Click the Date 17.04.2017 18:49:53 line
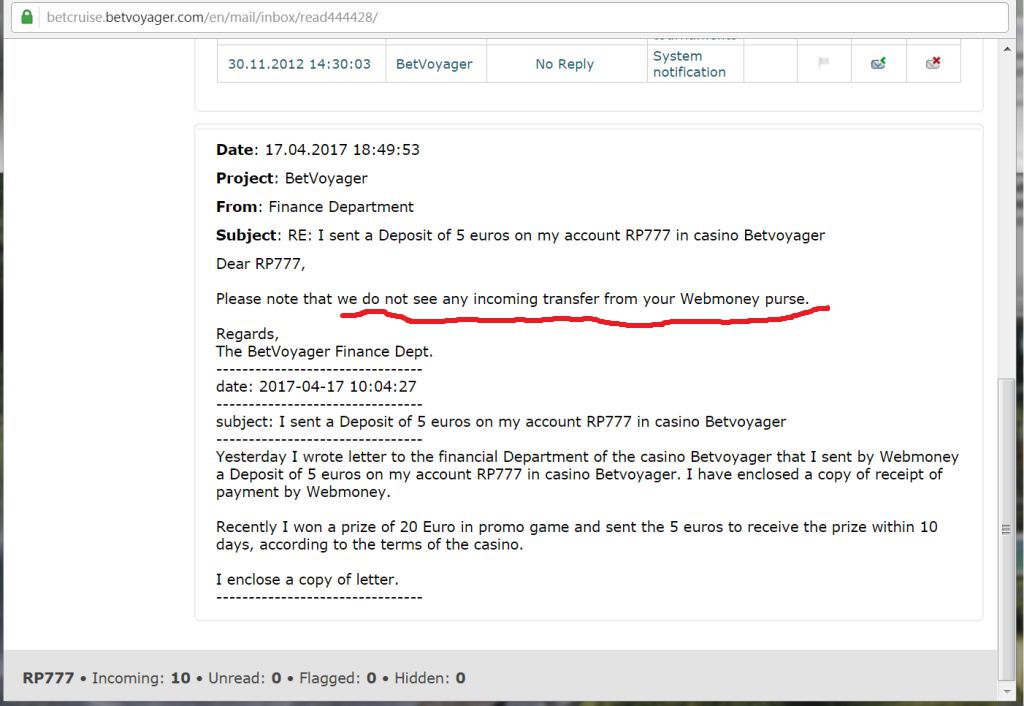The width and height of the screenshot is (1024, 706). pyautogui.click(x=318, y=150)
